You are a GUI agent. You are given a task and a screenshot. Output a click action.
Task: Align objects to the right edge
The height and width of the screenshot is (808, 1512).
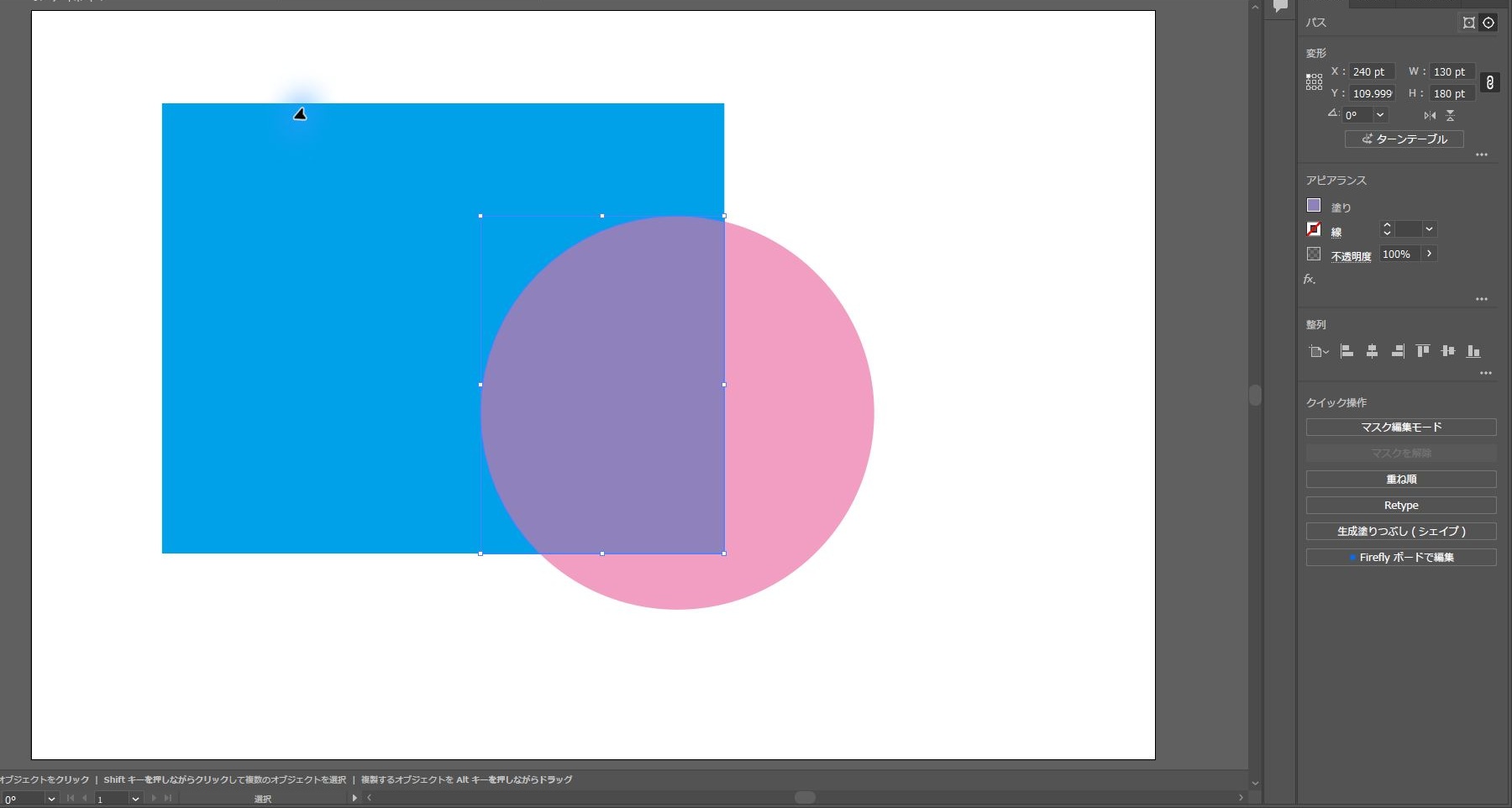pos(1398,351)
